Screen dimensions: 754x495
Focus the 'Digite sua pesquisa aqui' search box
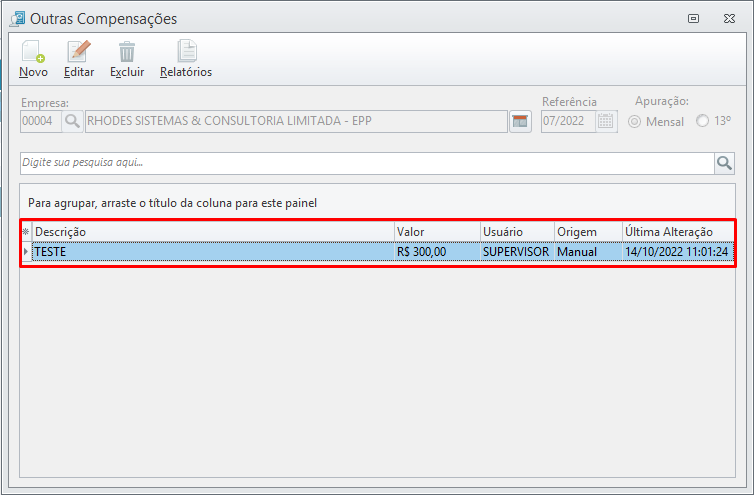coord(367,163)
